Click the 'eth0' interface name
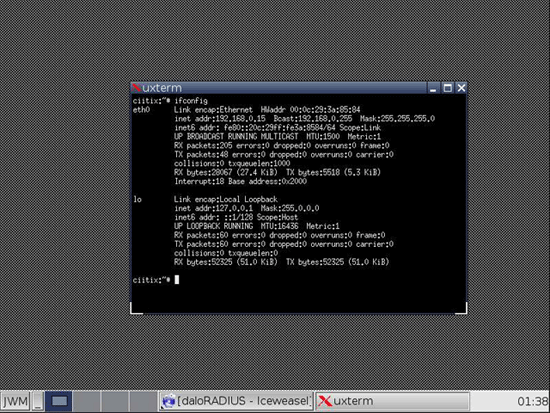 [141, 110]
